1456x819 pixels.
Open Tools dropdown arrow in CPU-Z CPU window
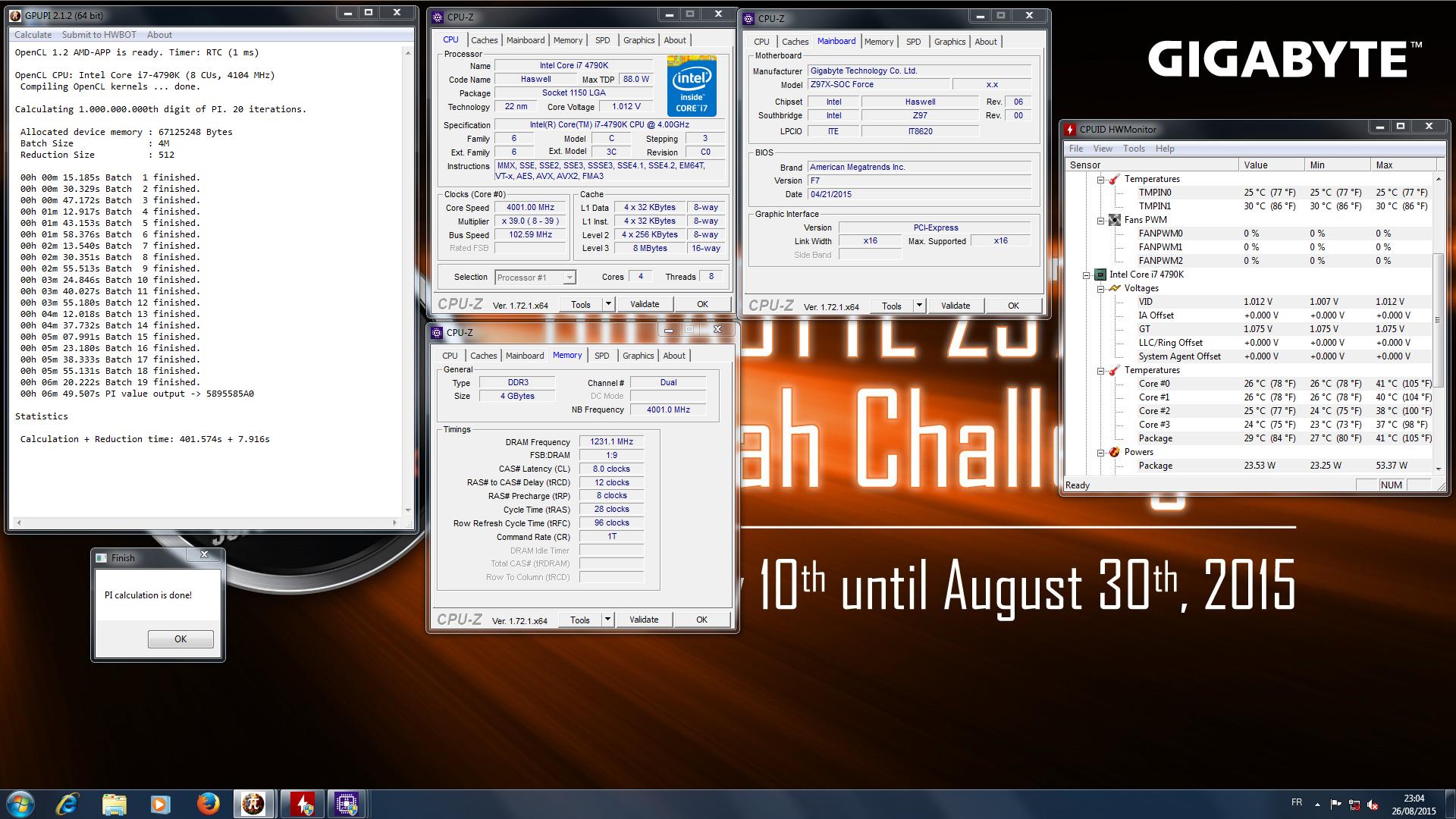608,304
